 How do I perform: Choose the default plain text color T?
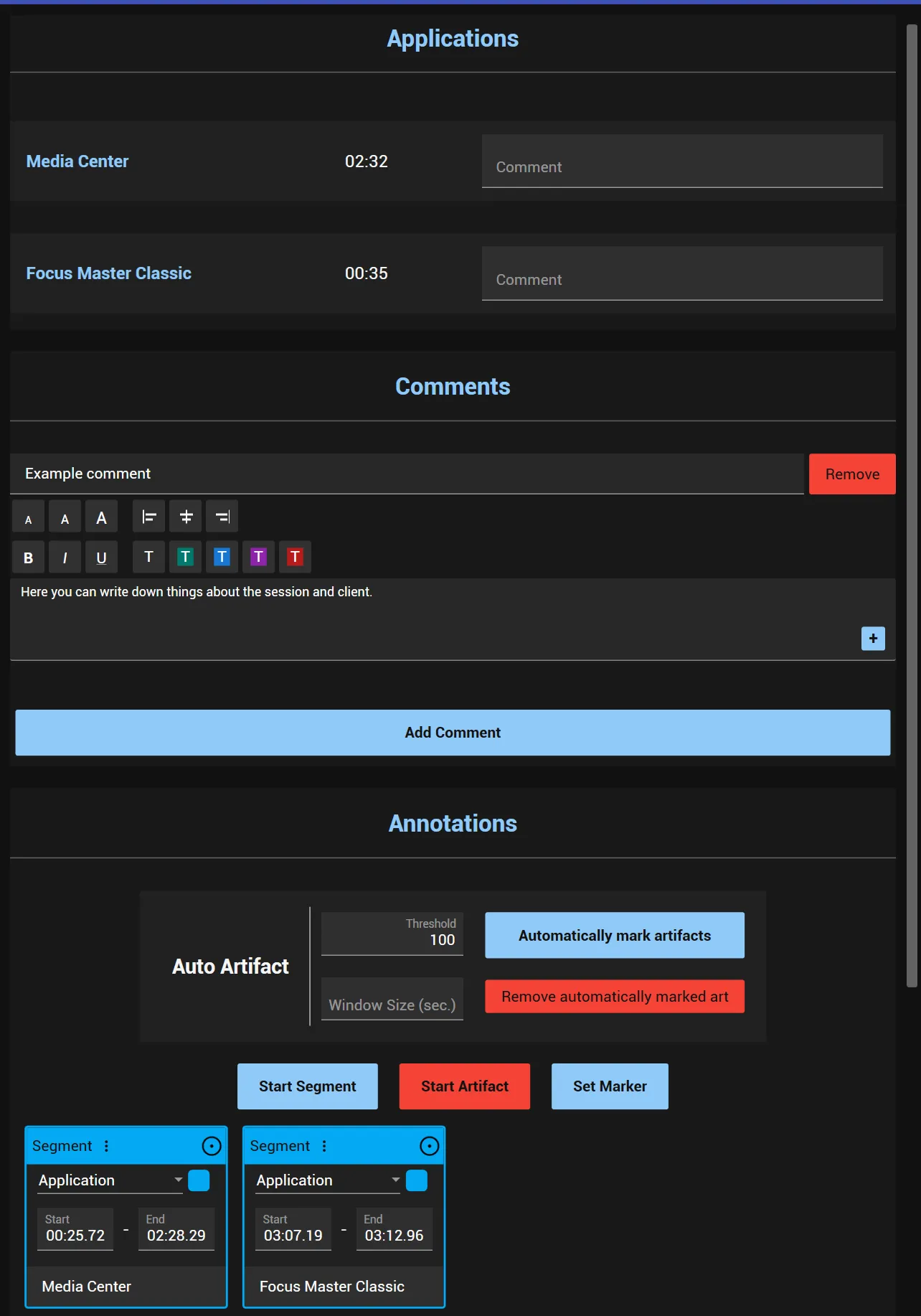(x=149, y=557)
